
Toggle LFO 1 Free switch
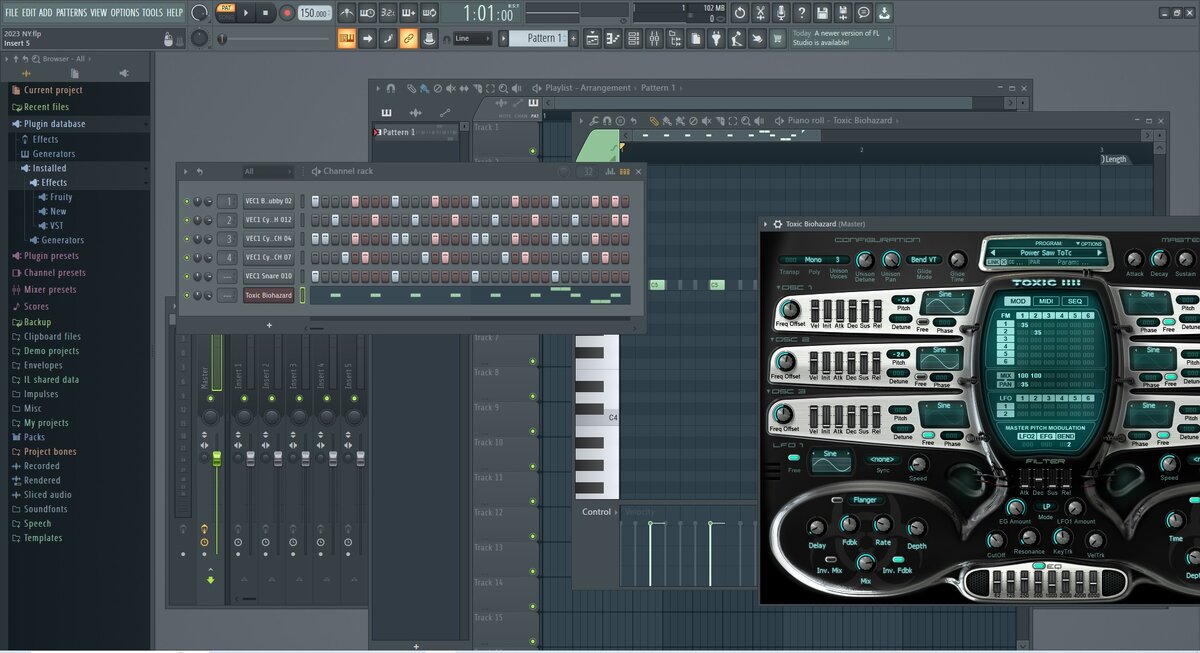[794, 458]
